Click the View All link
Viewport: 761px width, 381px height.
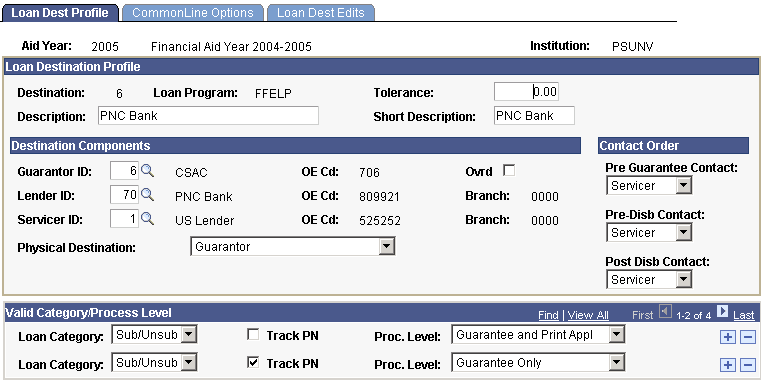point(588,315)
